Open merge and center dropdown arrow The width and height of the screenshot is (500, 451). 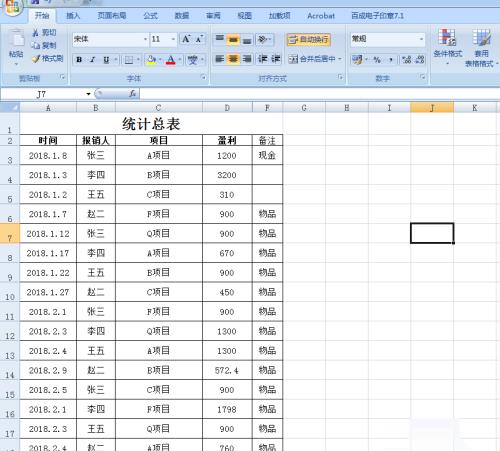click(340, 59)
